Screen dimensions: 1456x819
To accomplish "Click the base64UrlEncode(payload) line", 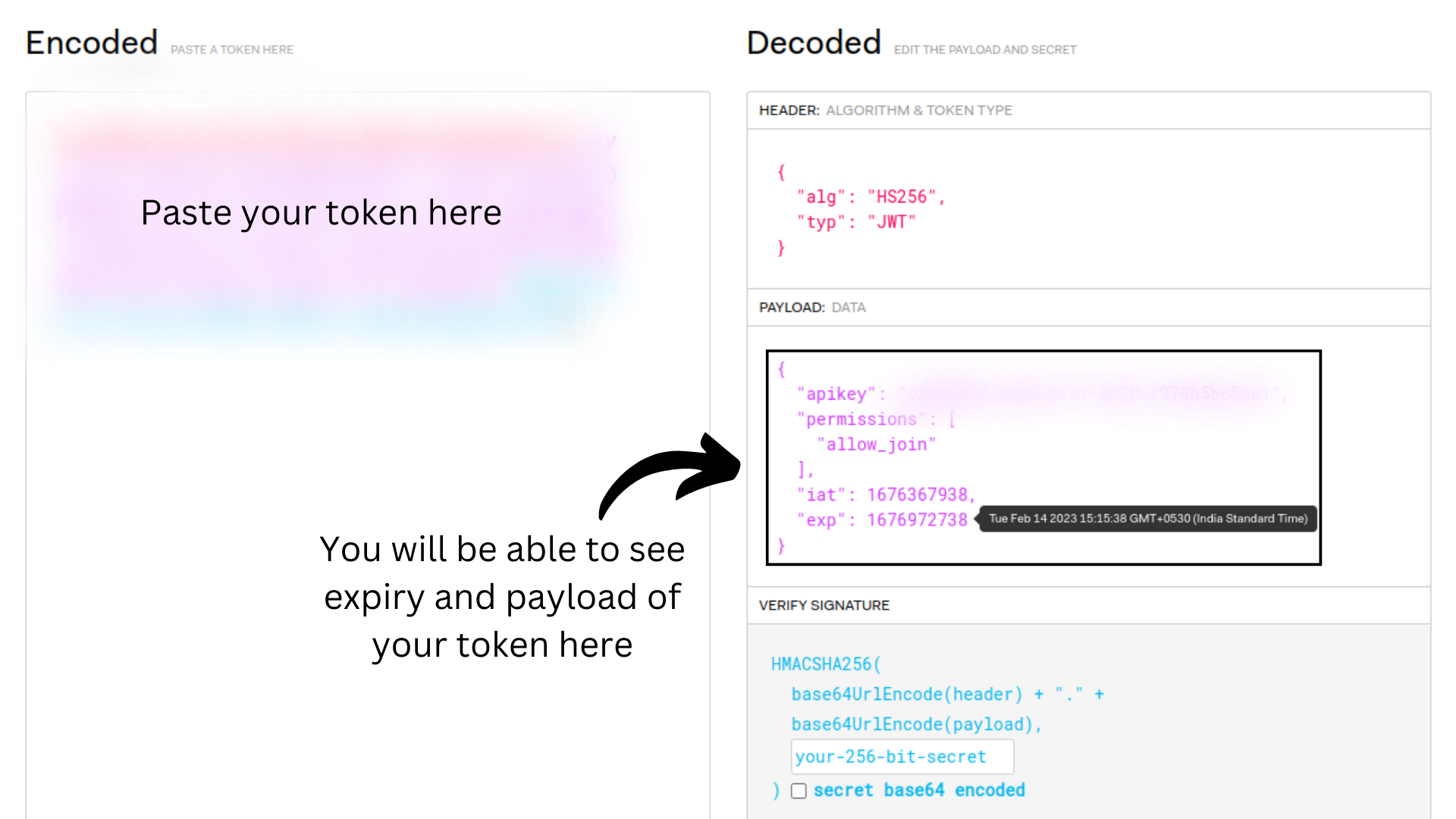I will coord(917,725).
